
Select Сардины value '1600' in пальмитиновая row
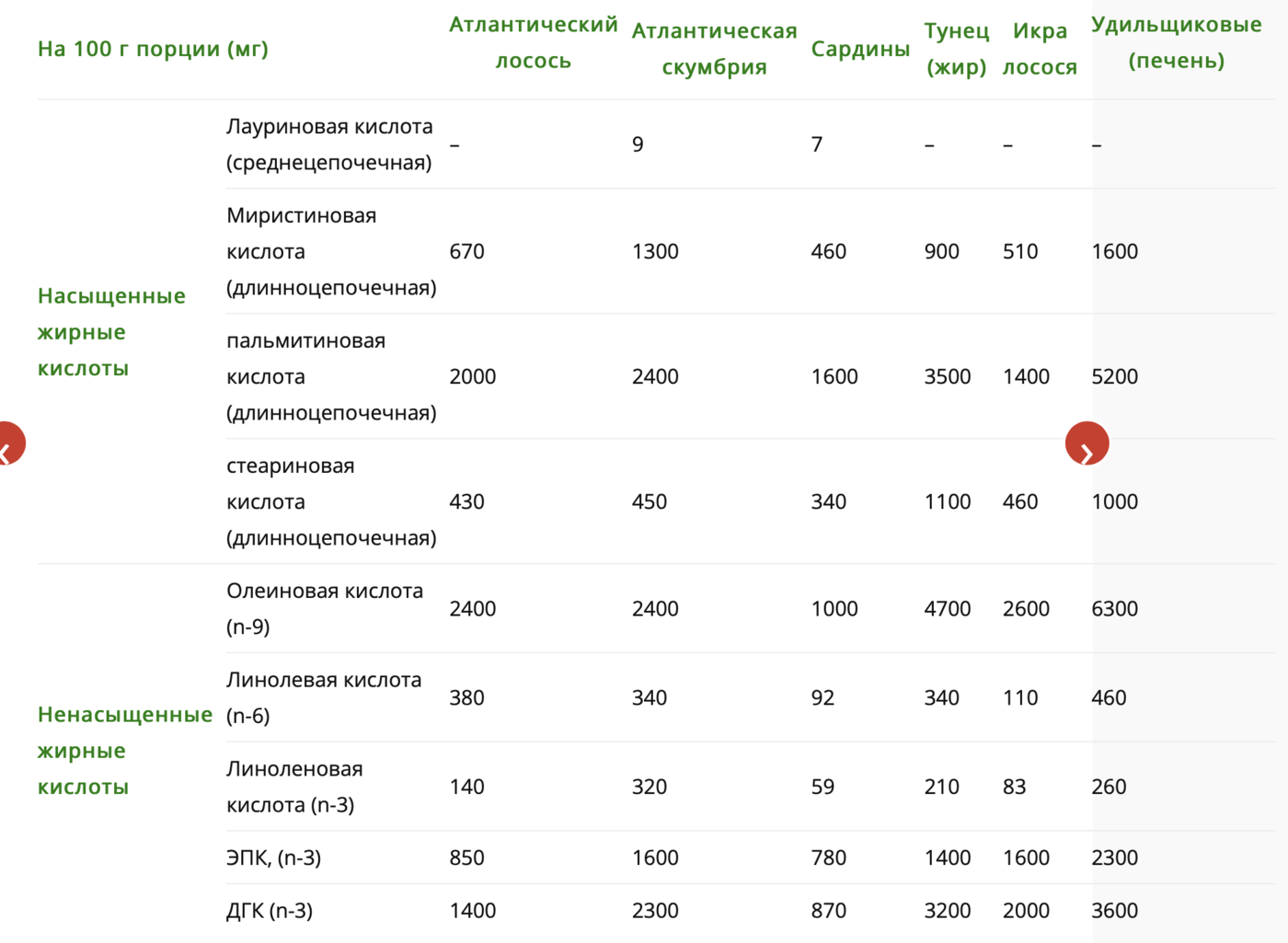click(834, 376)
